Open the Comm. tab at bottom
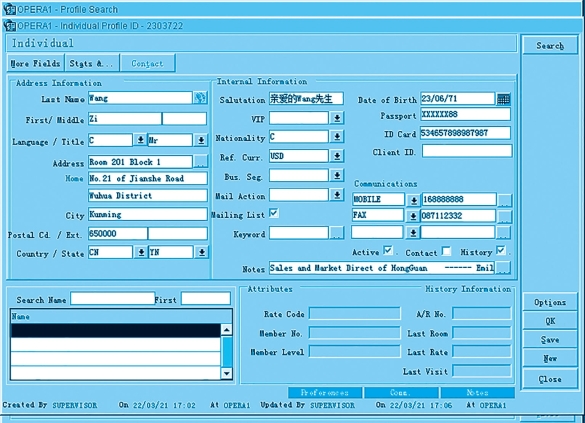 (x=401, y=392)
